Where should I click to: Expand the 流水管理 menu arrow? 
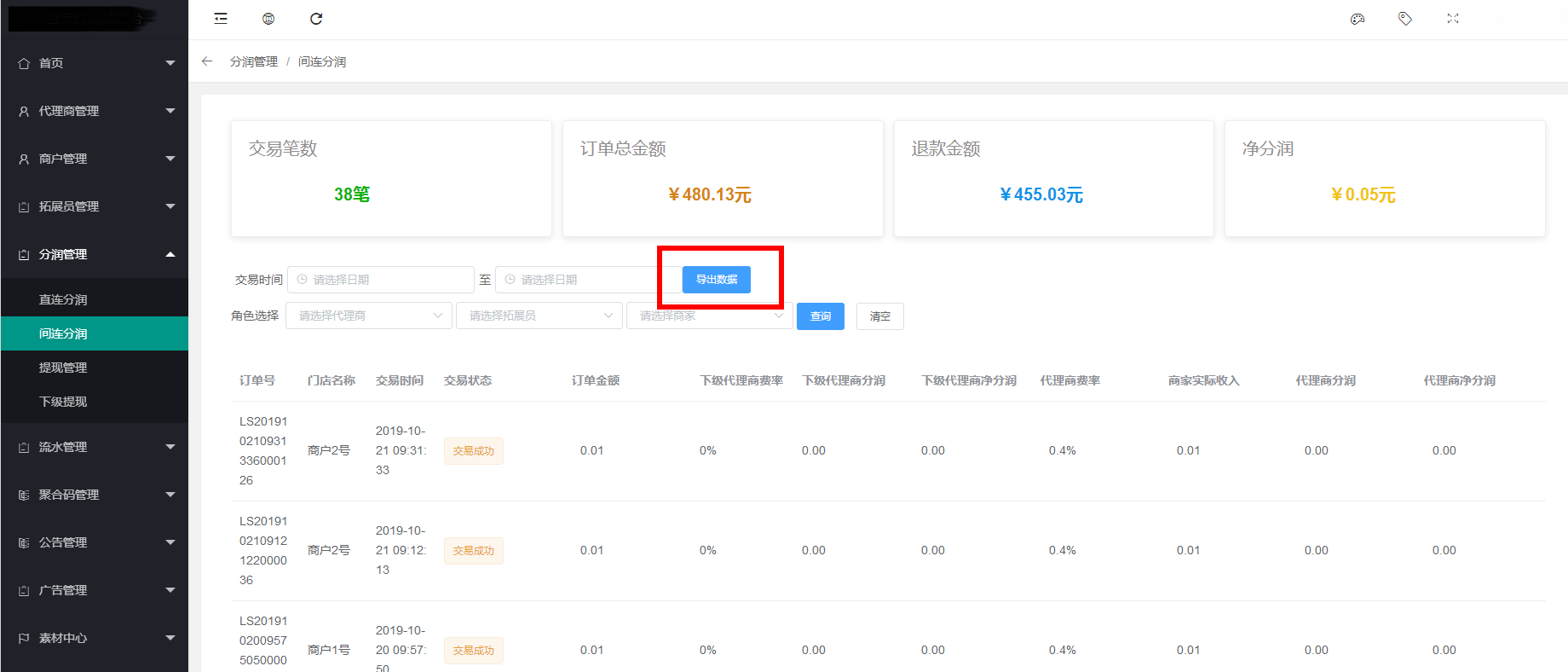(170, 447)
